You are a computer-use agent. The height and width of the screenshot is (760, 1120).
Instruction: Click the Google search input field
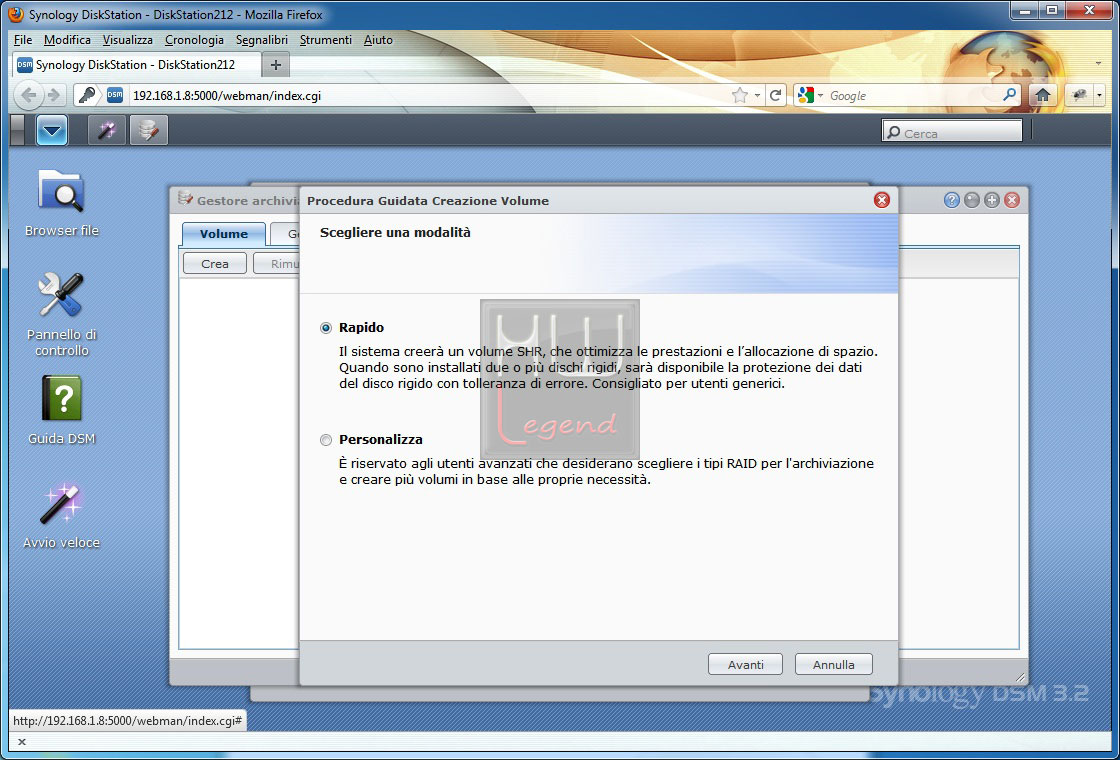(914, 96)
